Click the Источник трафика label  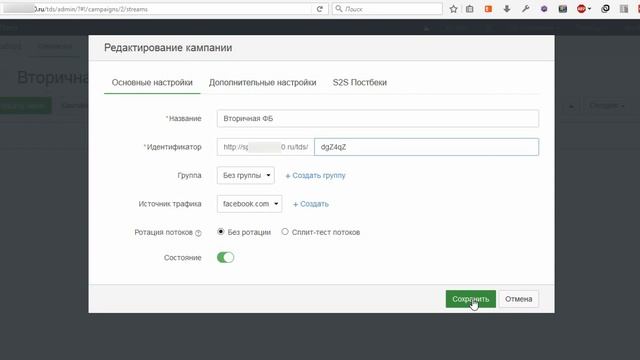[x=170, y=204]
